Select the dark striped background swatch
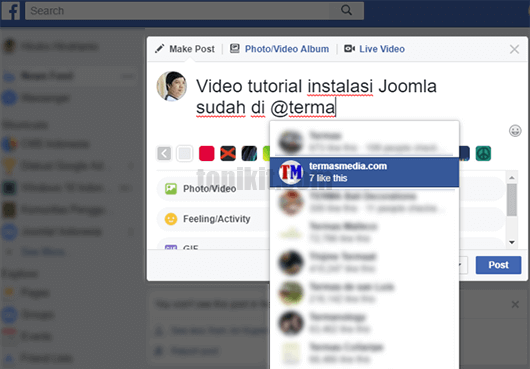Viewport: 530px width, 369px height. pos(249,154)
